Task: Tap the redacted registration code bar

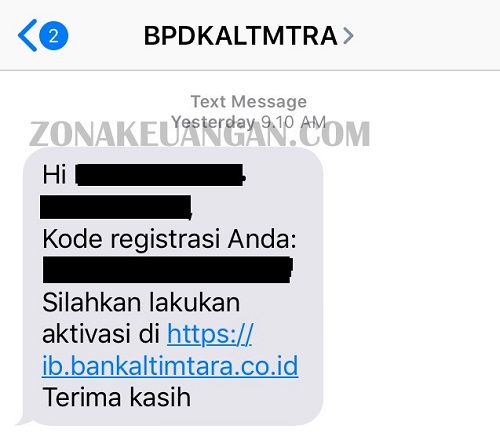Action: pos(168,270)
